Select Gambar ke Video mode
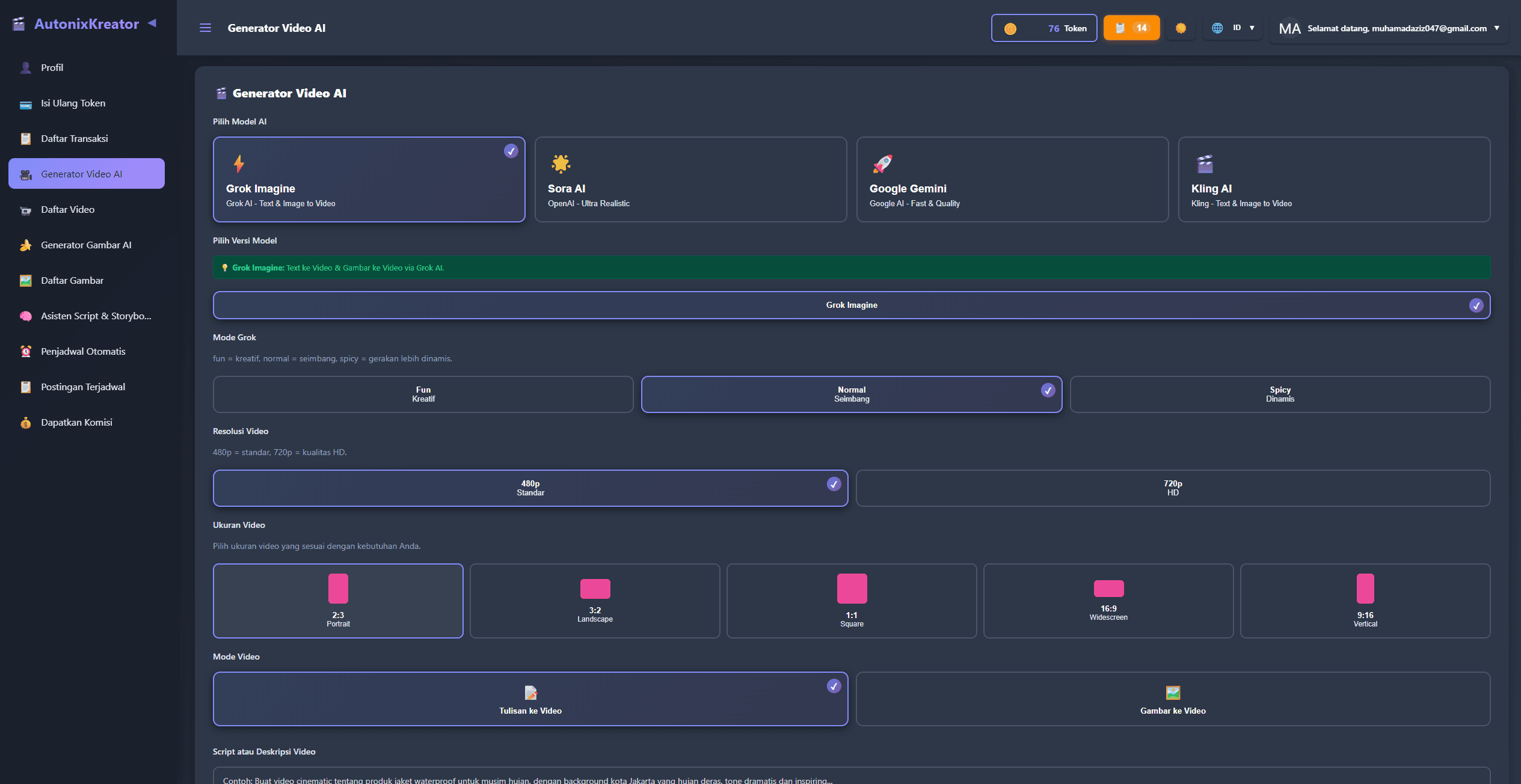The image size is (1521, 784). [x=1173, y=699]
